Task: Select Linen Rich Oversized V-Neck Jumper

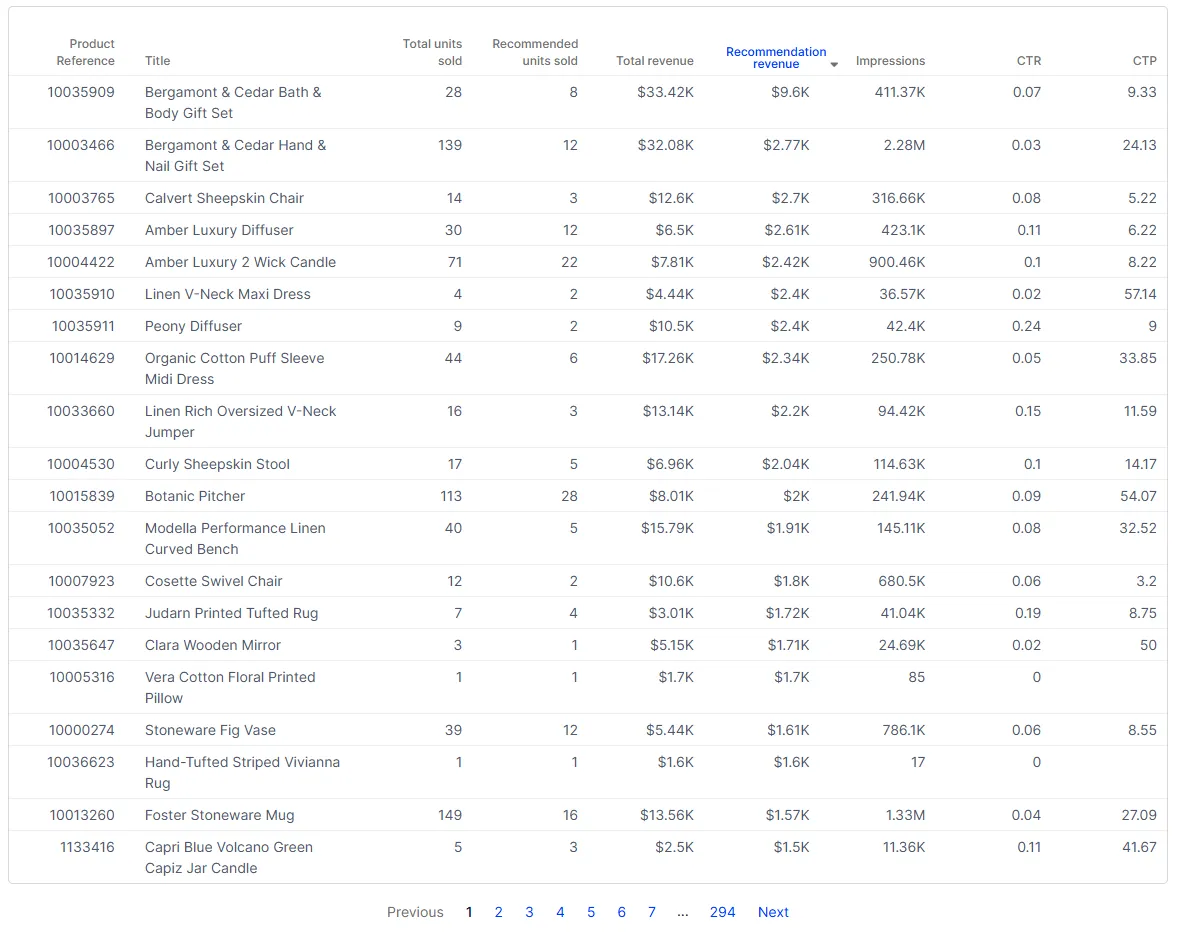Action: pyautogui.click(x=240, y=422)
